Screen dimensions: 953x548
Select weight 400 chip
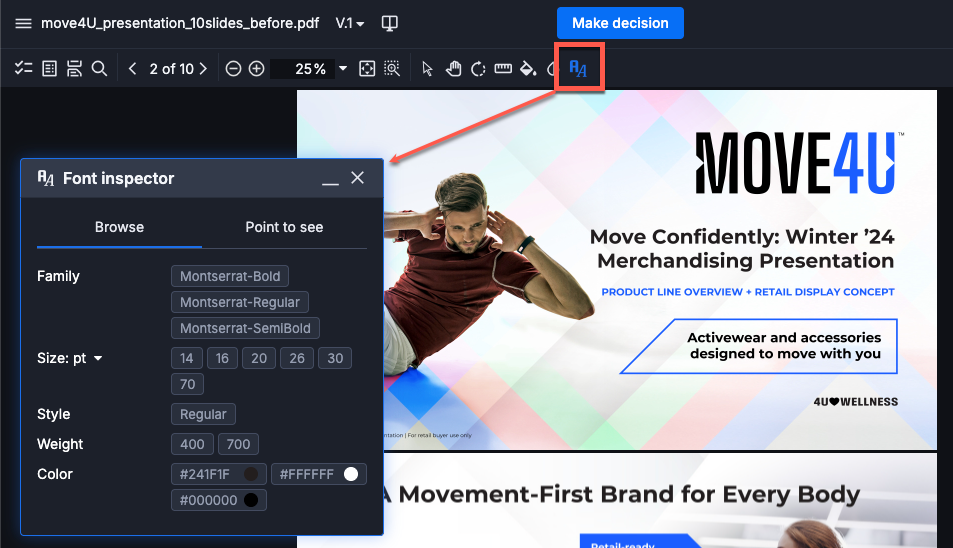coord(192,445)
